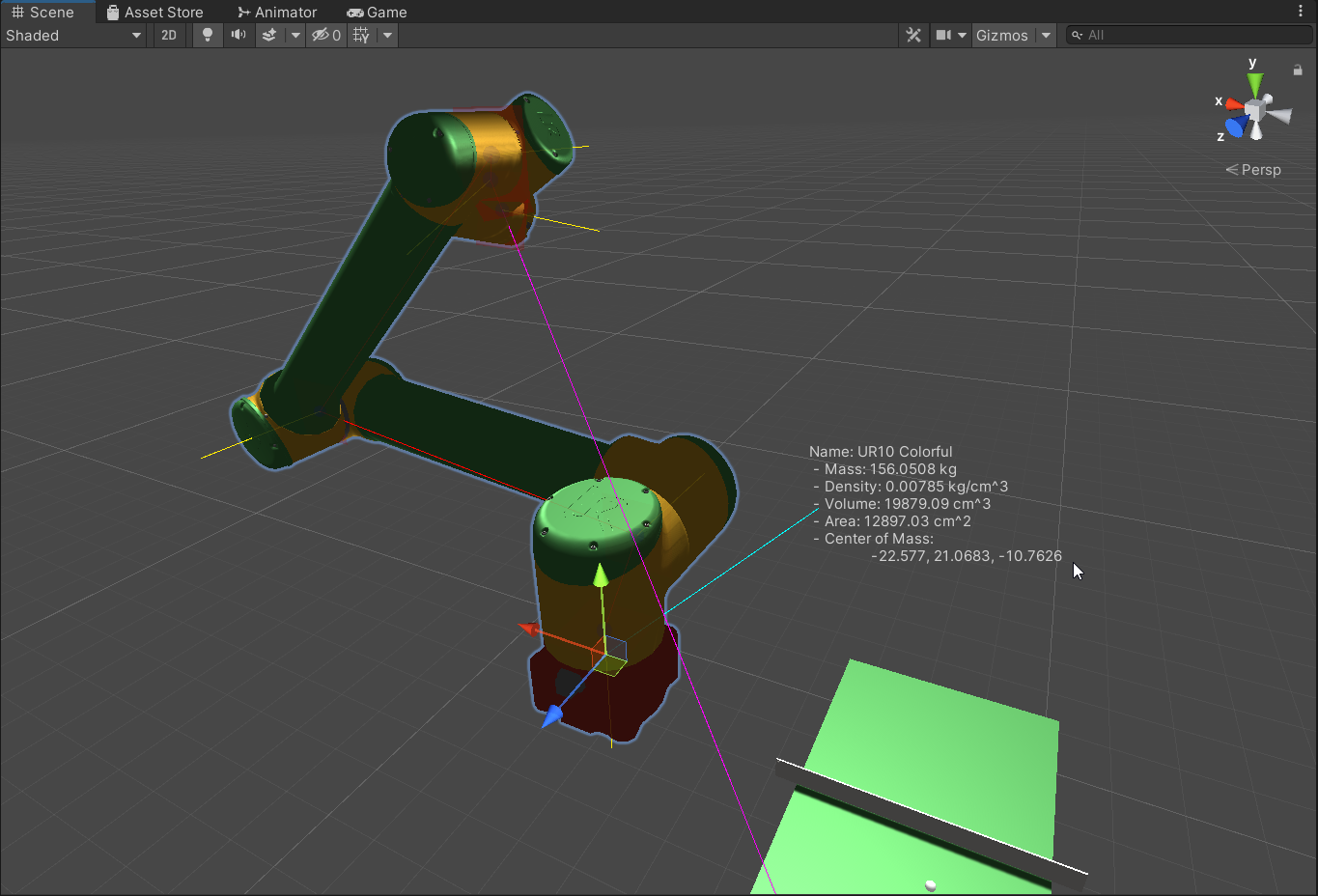1318x896 pixels.
Task: Open the Game view tab
Action: click(x=377, y=13)
